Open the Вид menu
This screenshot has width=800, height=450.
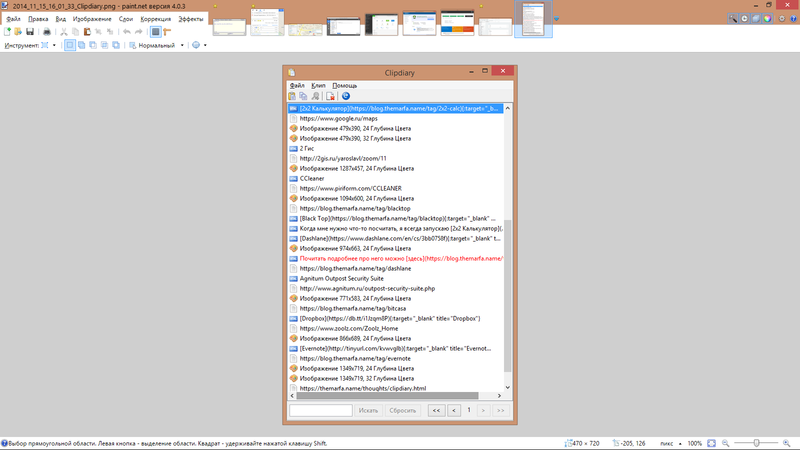(61, 19)
